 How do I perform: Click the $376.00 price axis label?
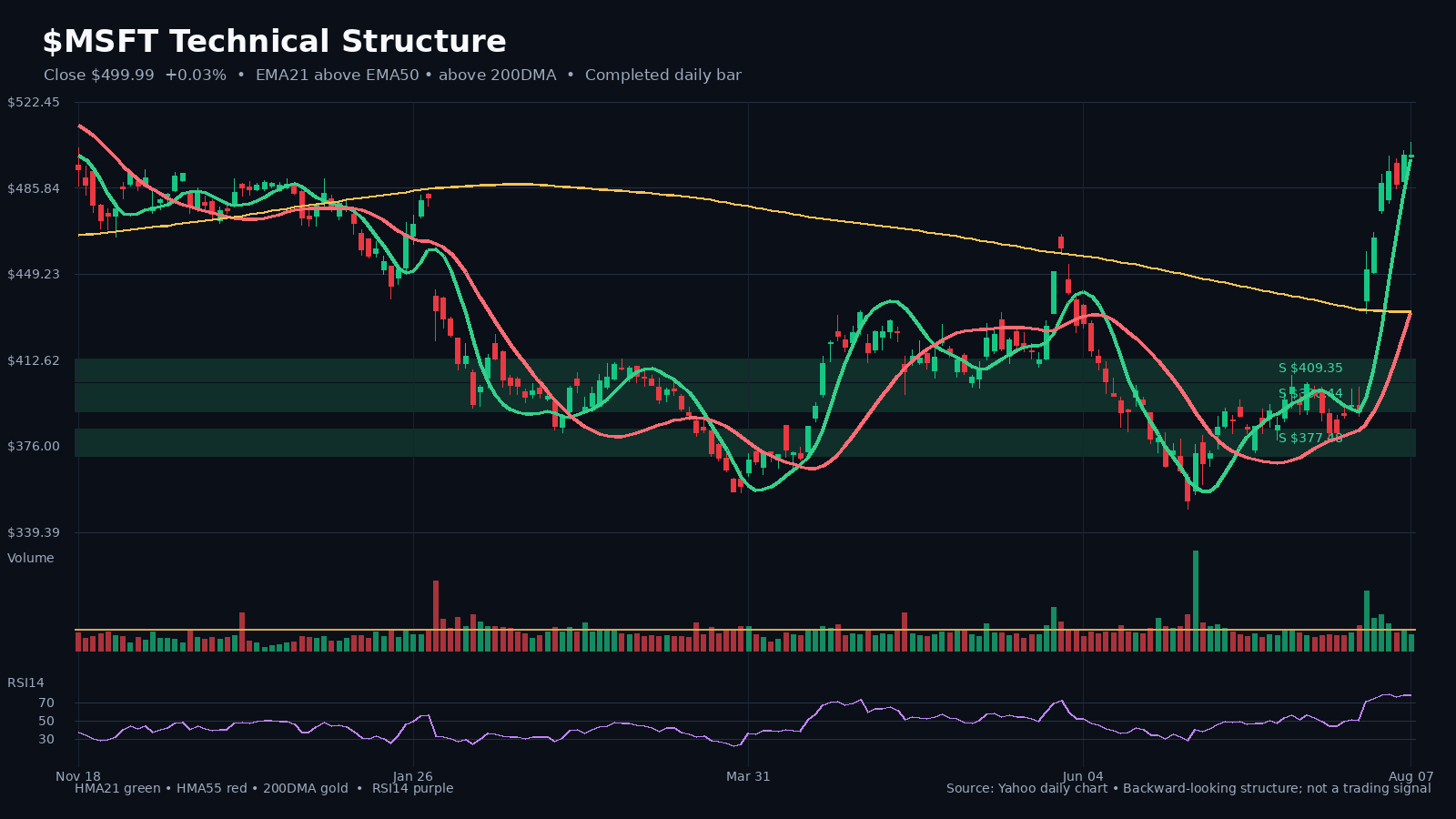(x=34, y=446)
